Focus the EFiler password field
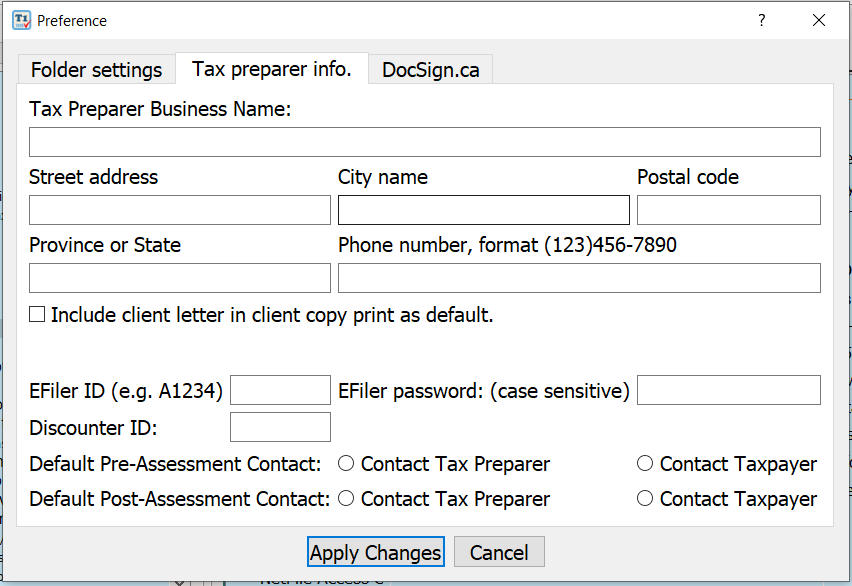This screenshot has height=586, width=852. 728,390
